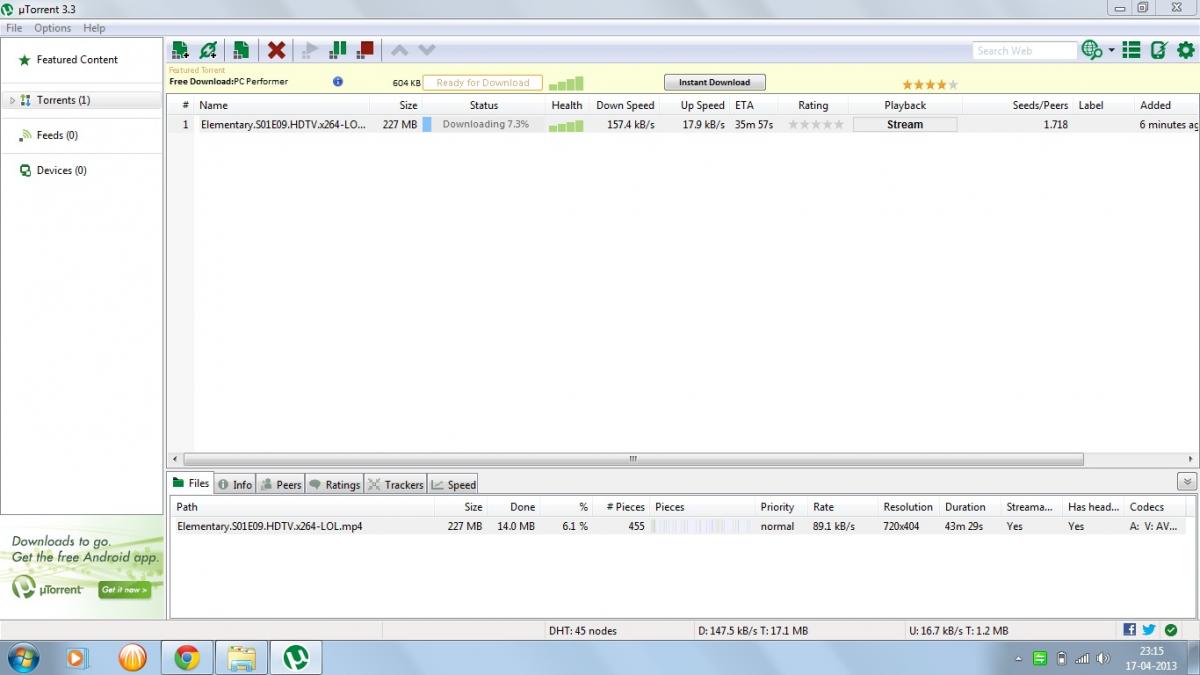The image size is (1200, 675).
Task: Click the Add Torrent toolbar icon
Action: click(180, 50)
